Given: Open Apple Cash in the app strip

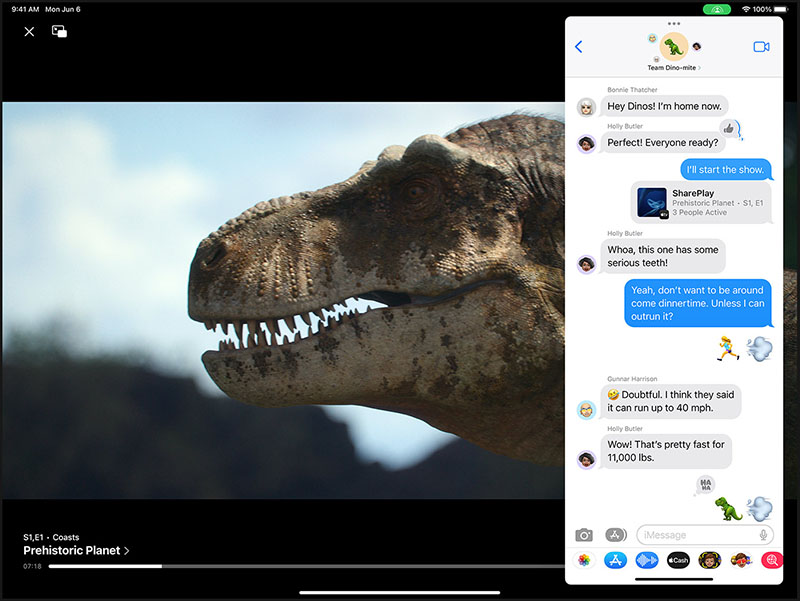Looking at the screenshot, I should pyautogui.click(x=678, y=560).
